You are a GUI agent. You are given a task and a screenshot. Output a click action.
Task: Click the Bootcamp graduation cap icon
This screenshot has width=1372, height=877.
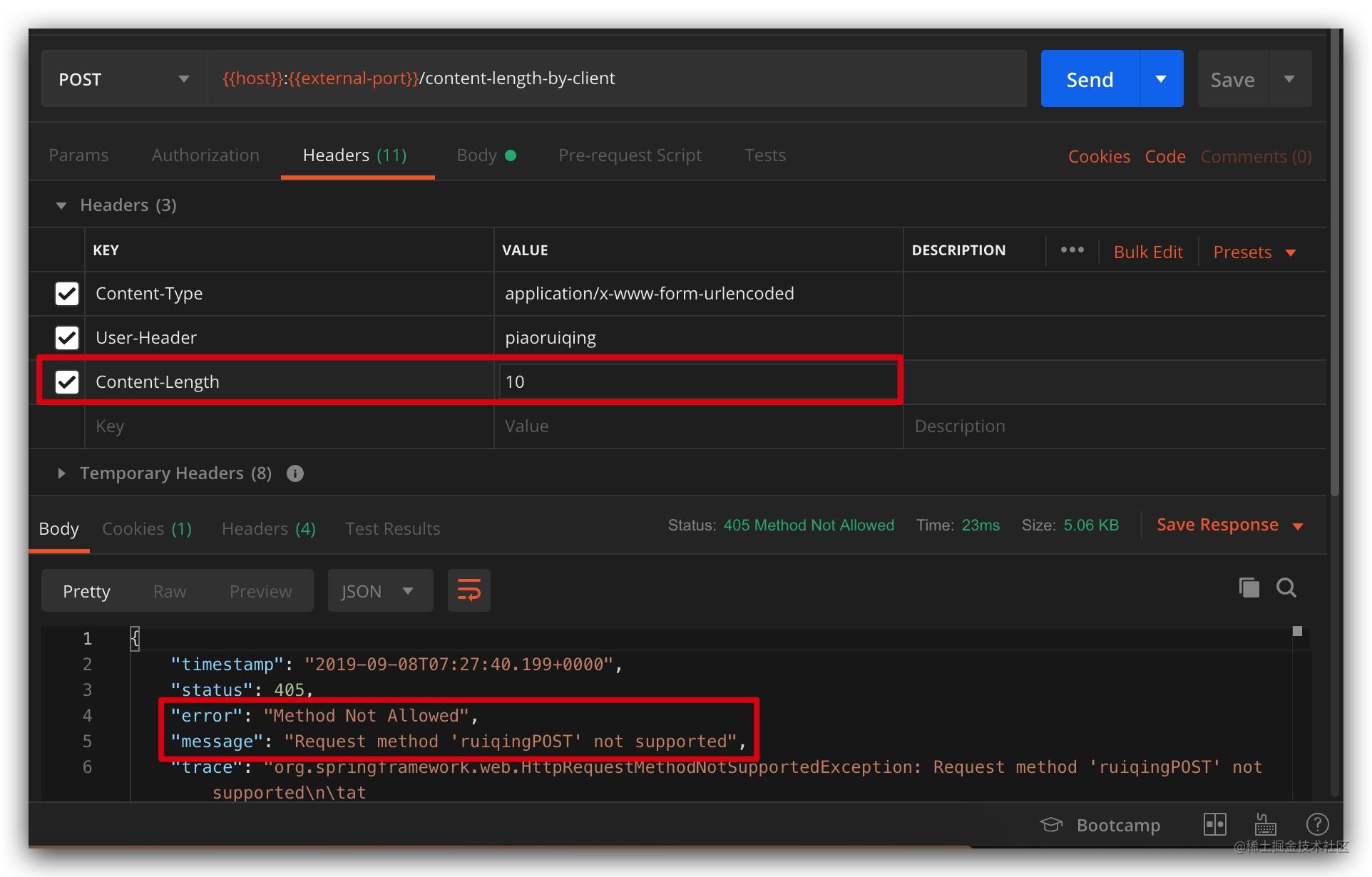1050,825
